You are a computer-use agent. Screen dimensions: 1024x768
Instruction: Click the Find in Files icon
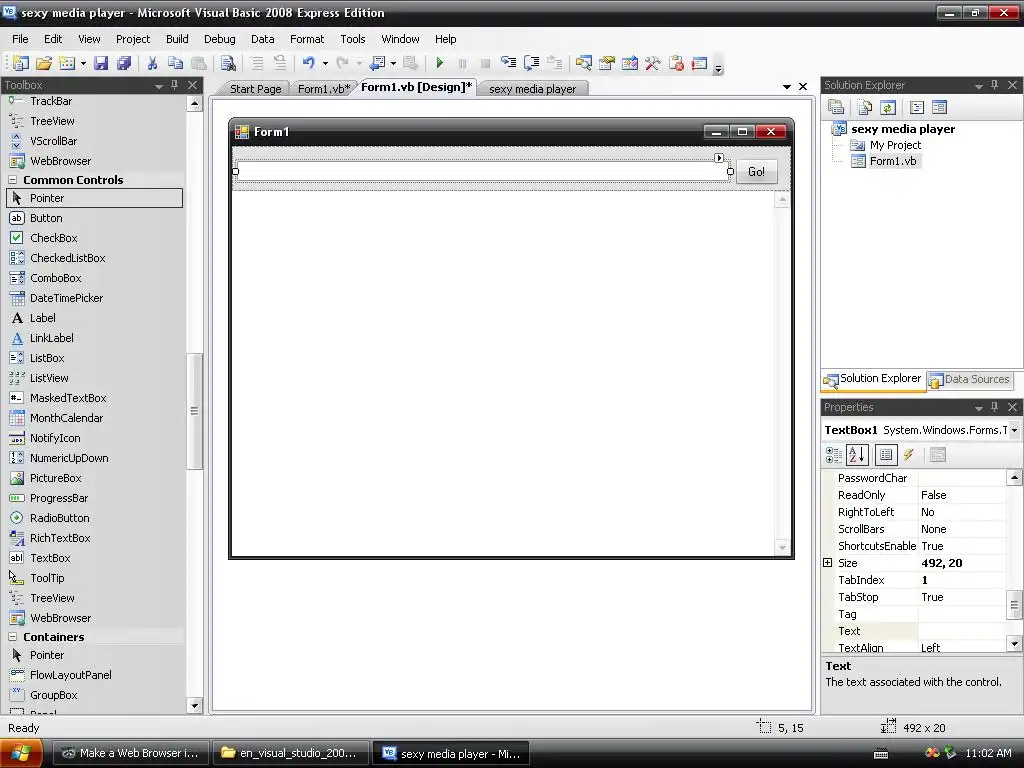point(228,63)
